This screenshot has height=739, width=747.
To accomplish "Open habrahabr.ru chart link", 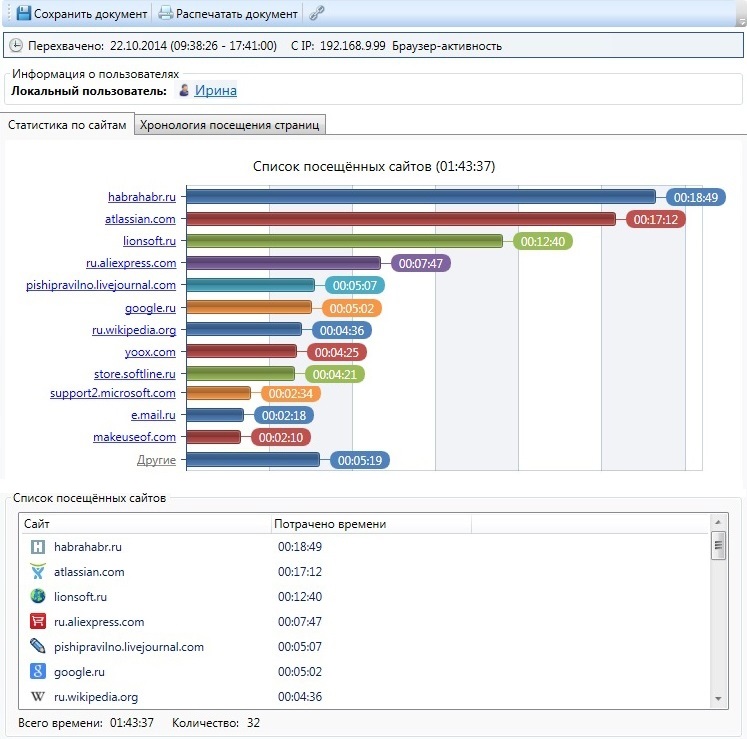I will pos(142,197).
